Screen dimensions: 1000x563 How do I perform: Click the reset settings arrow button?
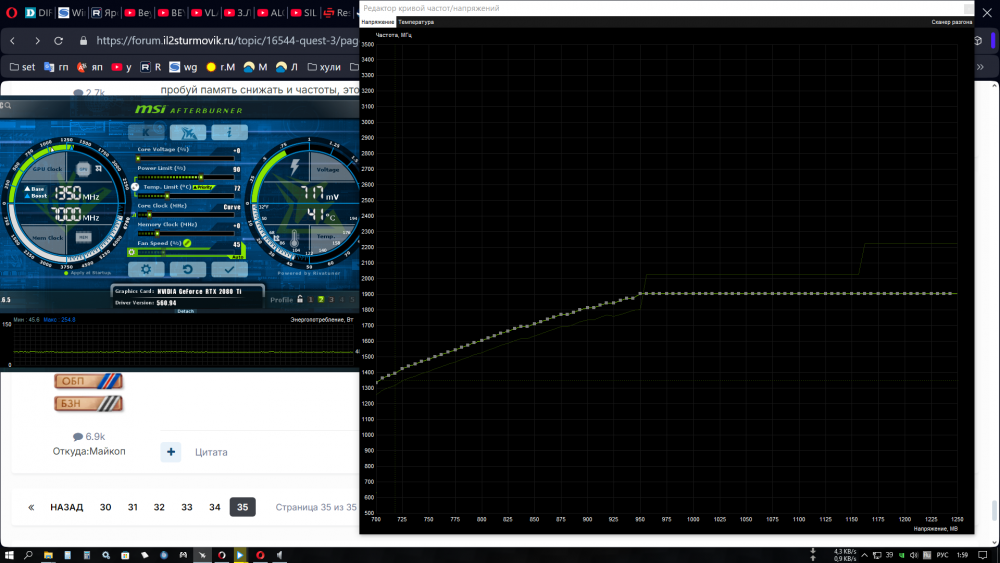pos(187,269)
